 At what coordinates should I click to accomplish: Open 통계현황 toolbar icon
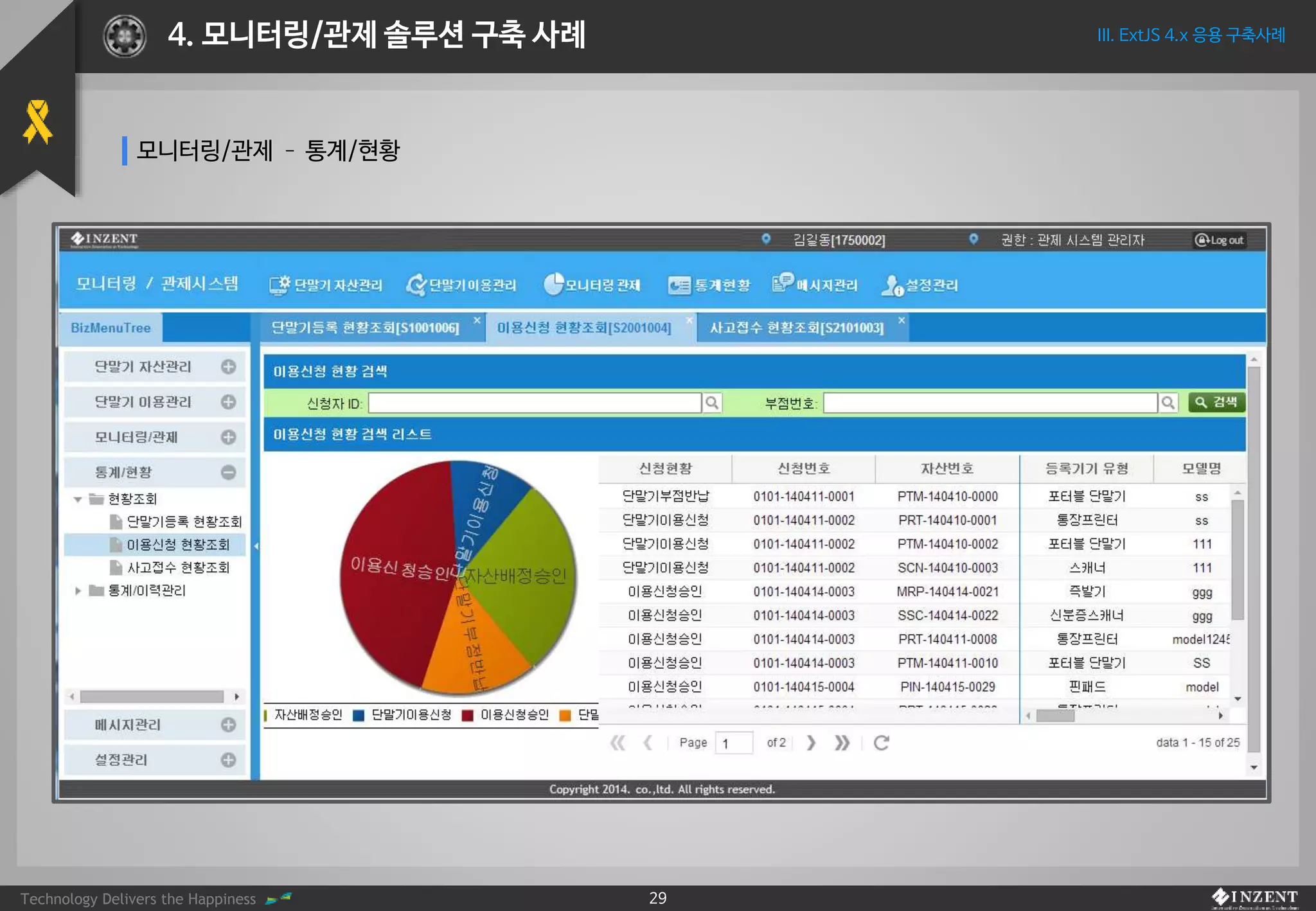pyautogui.click(x=679, y=285)
